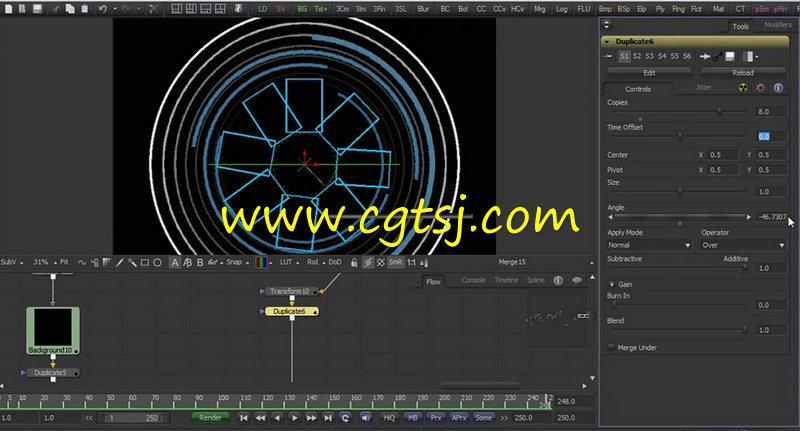800x431 pixels.
Task: Open the LUT dropdown menu
Action: pos(289,262)
